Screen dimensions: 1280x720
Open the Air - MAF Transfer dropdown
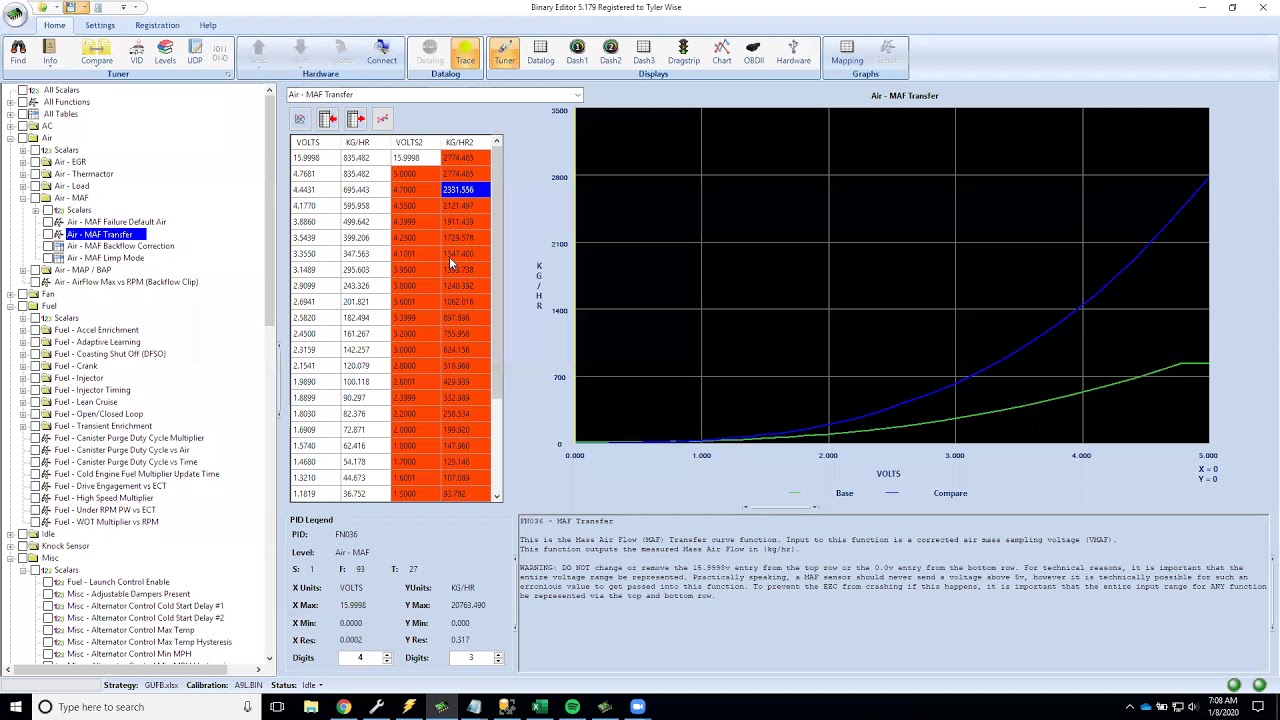click(577, 95)
